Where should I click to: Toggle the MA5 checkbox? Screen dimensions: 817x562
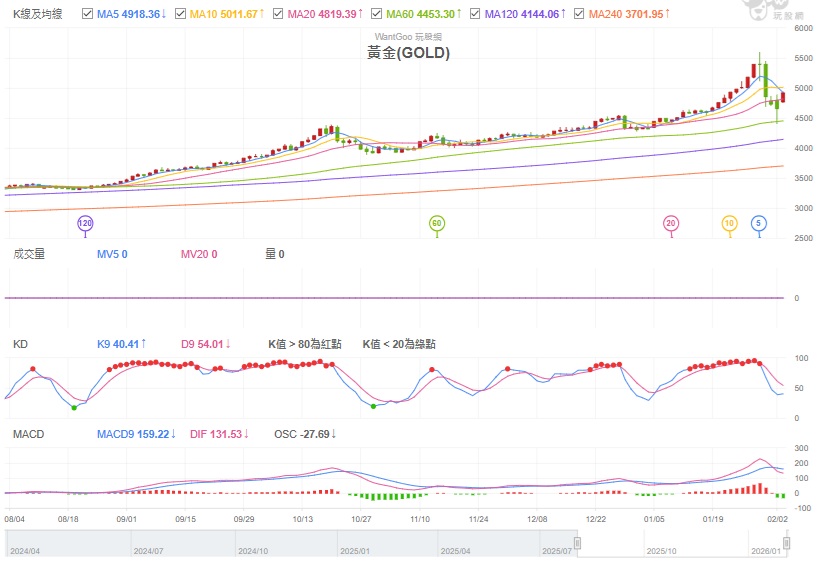[x=88, y=15]
